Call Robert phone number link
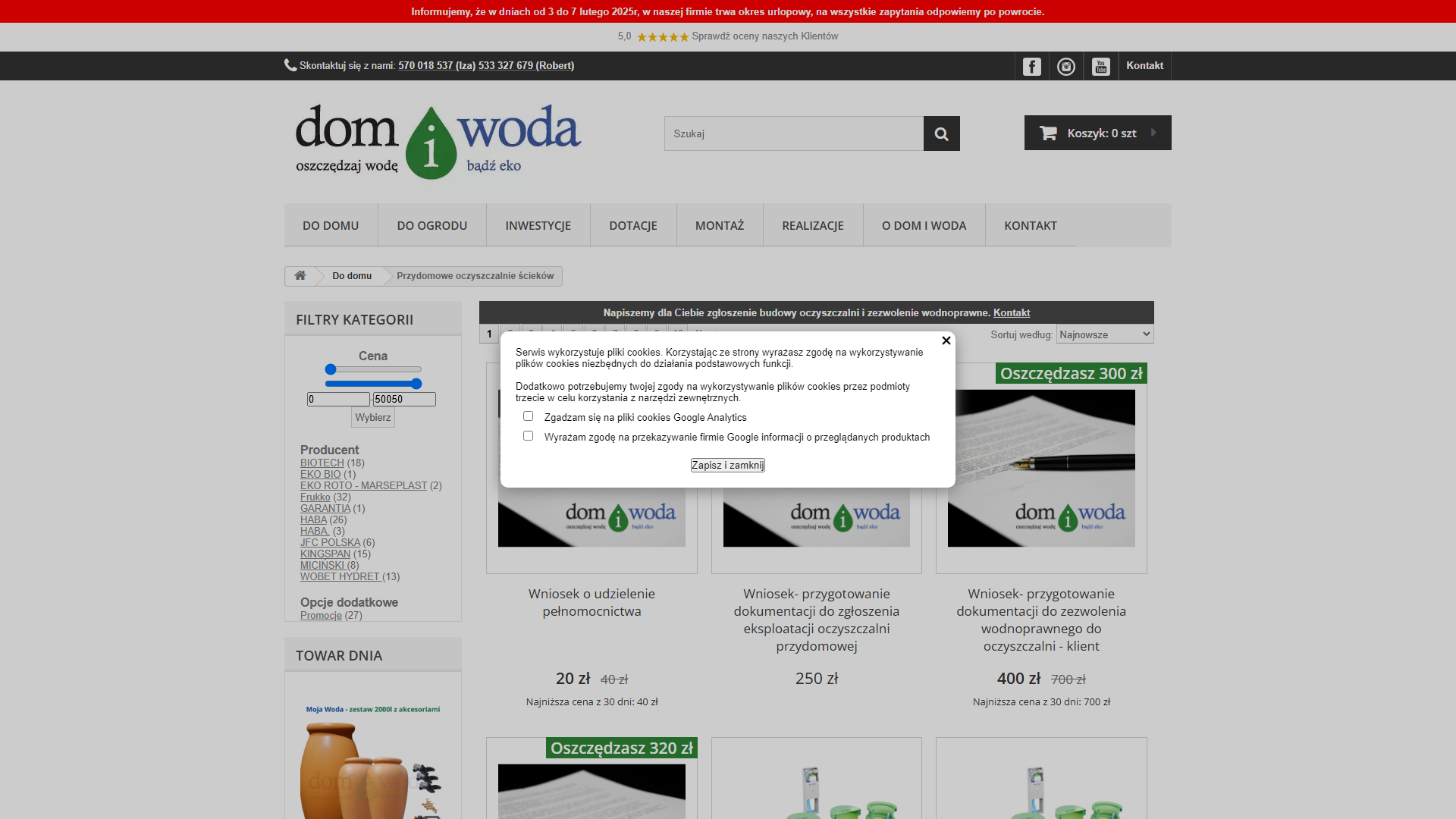The image size is (1456, 819). click(526, 66)
